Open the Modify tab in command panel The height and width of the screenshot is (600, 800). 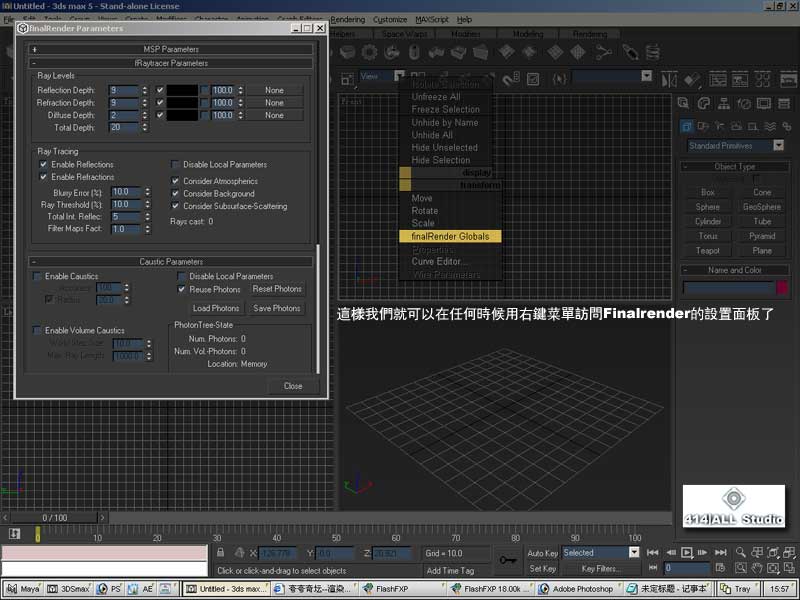point(704,104)
